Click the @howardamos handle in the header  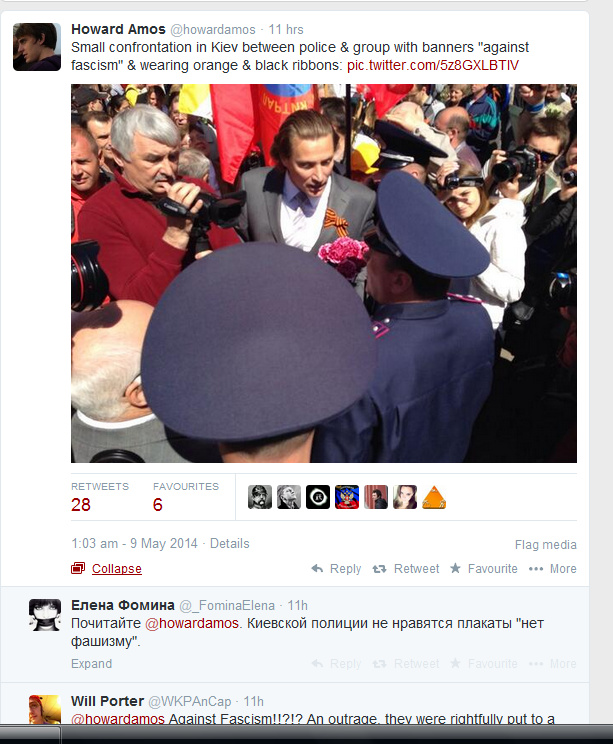[213, 29]
